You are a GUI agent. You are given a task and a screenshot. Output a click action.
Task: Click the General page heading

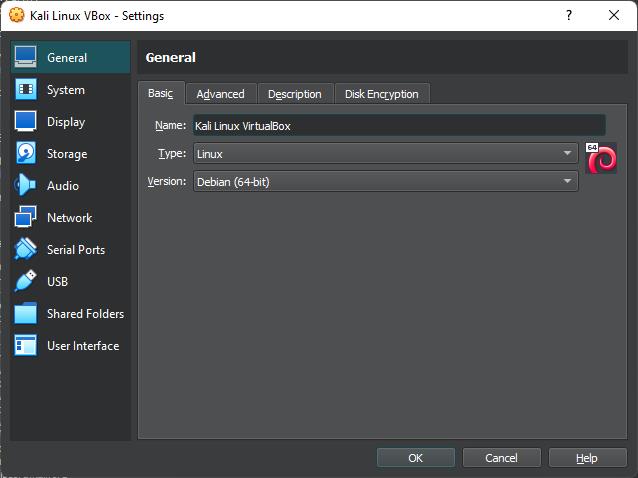tap(170, 57)
